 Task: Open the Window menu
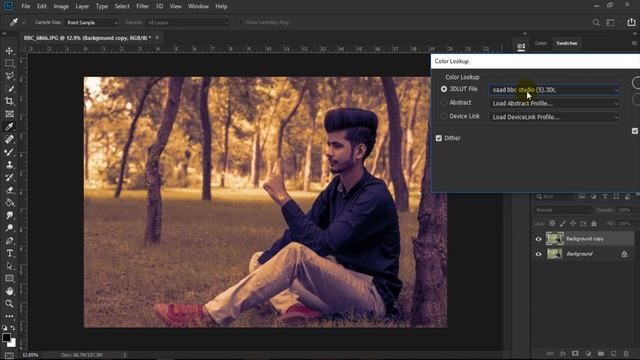pos(198,6)
